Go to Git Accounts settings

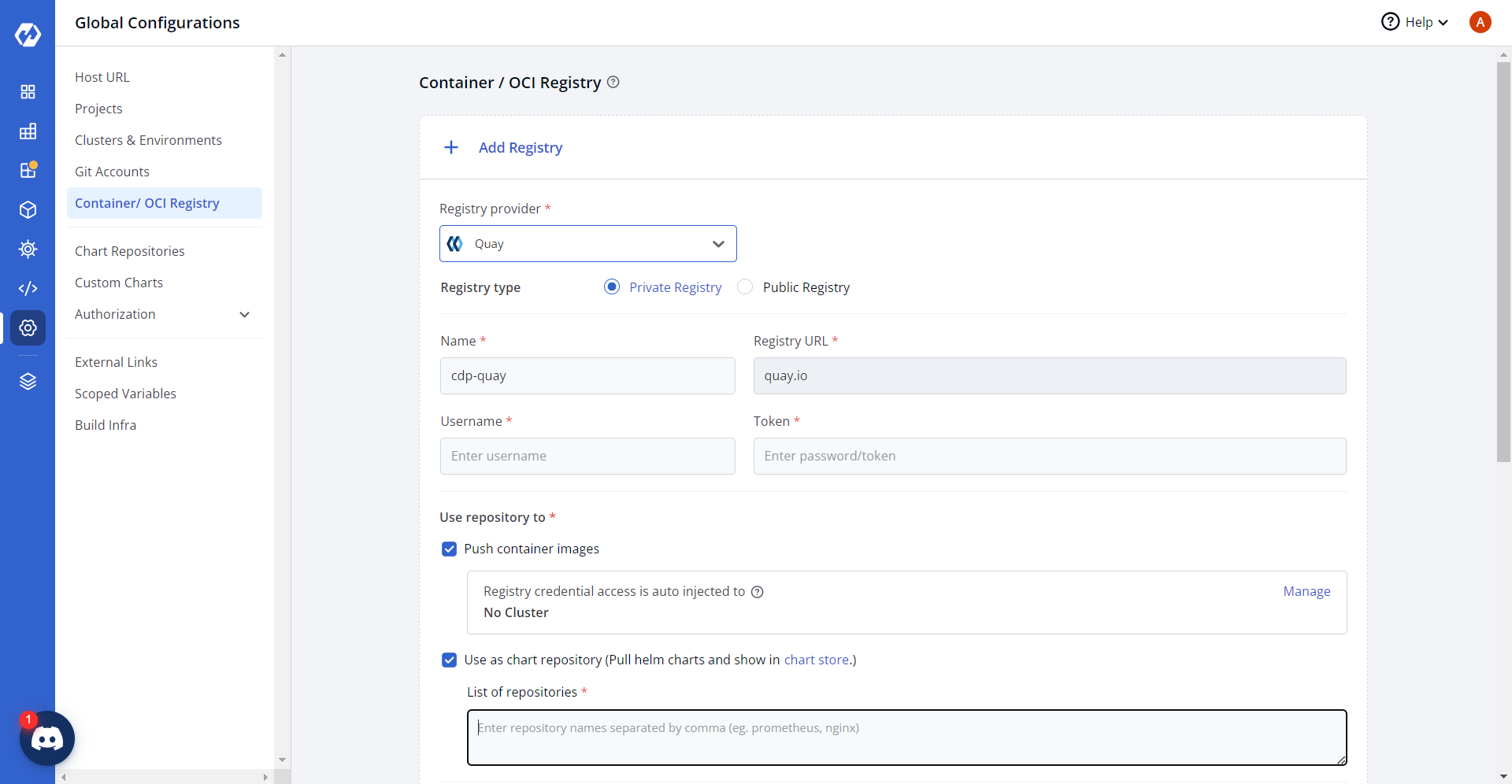[112, 172]
